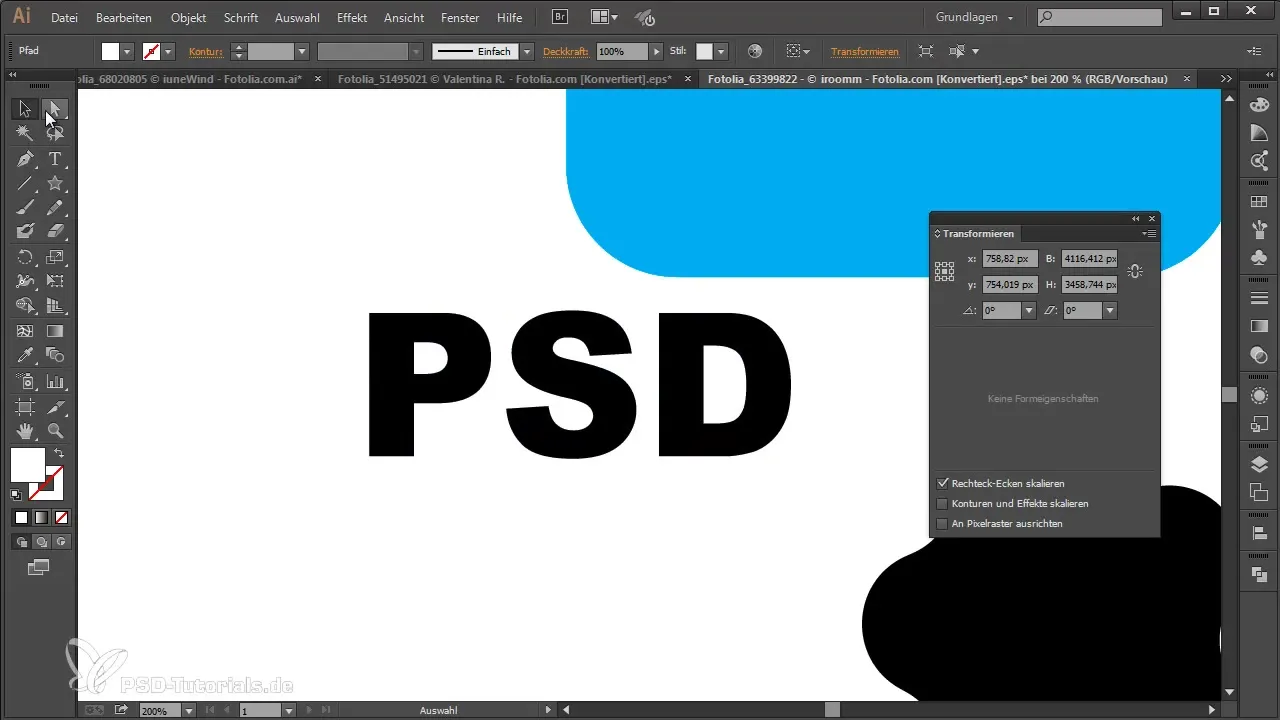Image resolution: width=1280 pixels, height=720 pixels.
Task: Switch to Draw Behind mode
Action: 41,542
